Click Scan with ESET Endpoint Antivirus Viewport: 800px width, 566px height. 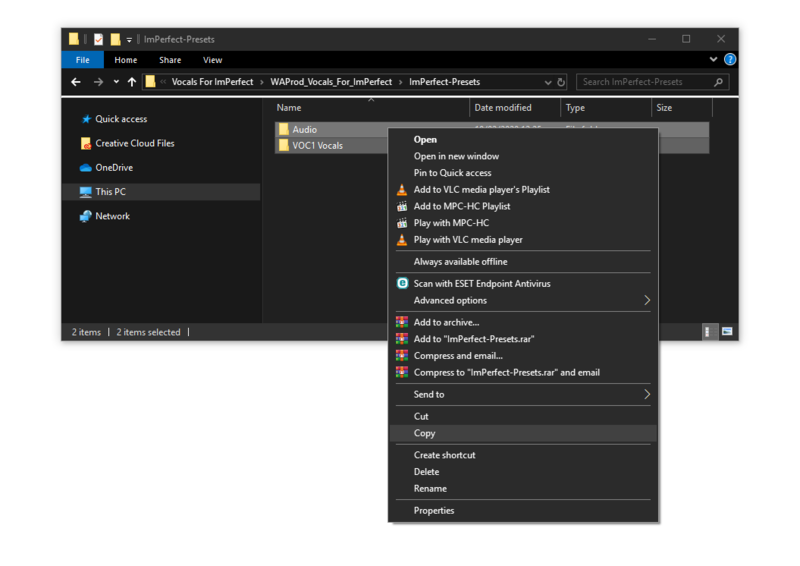click(482, 284)
